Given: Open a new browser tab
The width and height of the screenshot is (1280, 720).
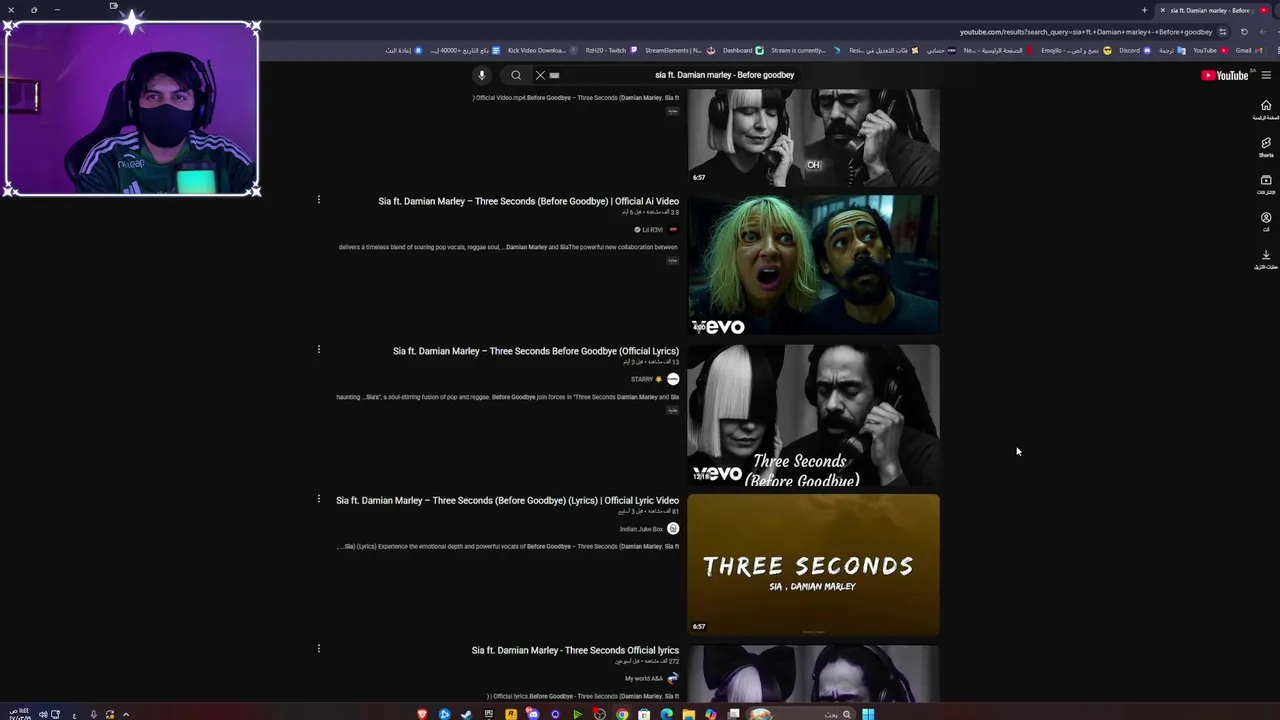Looking at the screenshot, I should 1144,10.
